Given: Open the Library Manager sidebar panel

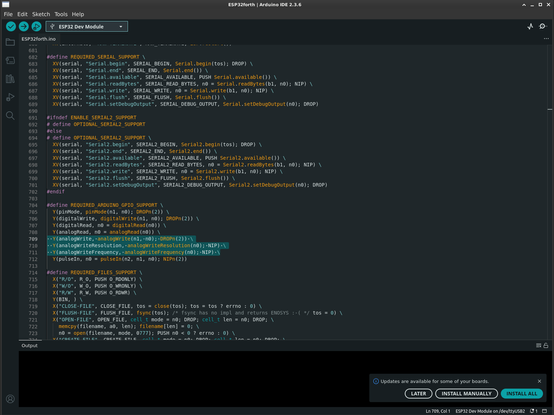Looking at the screenshot, I should click(x=10, y=79).
